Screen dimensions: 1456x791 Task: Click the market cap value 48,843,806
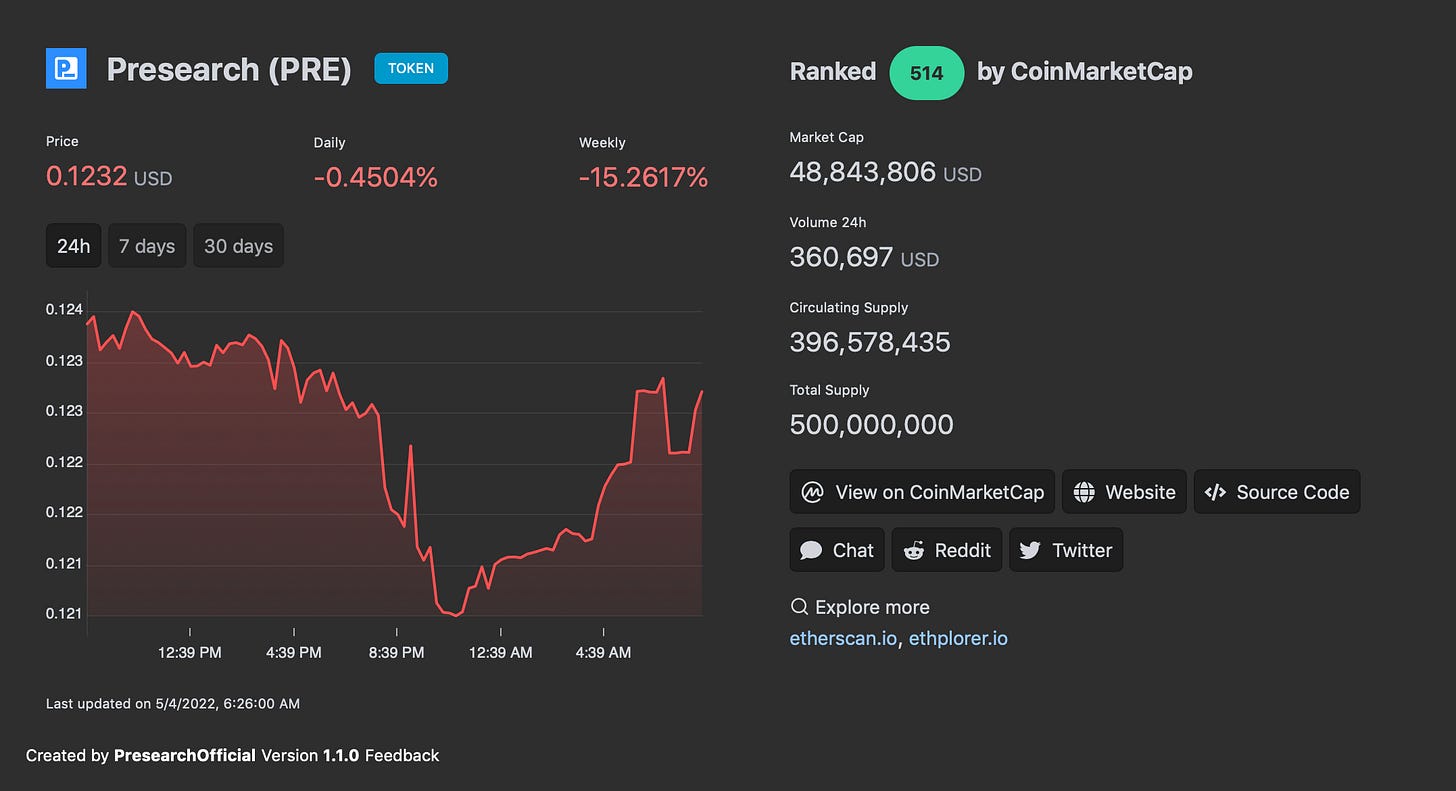pyautogui.click(x=863, y=172)
